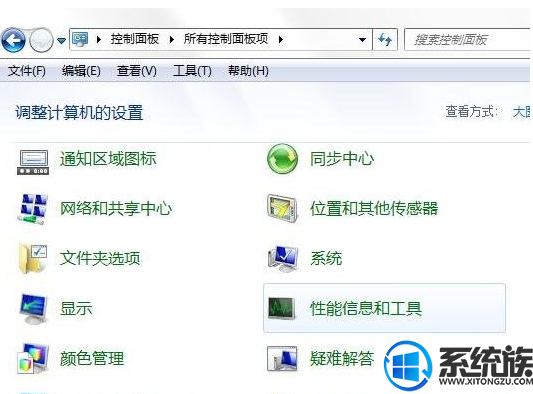
Task: Click the 性能信息和工具 icon
Action: pyautogui.click(x=281, y=308)
